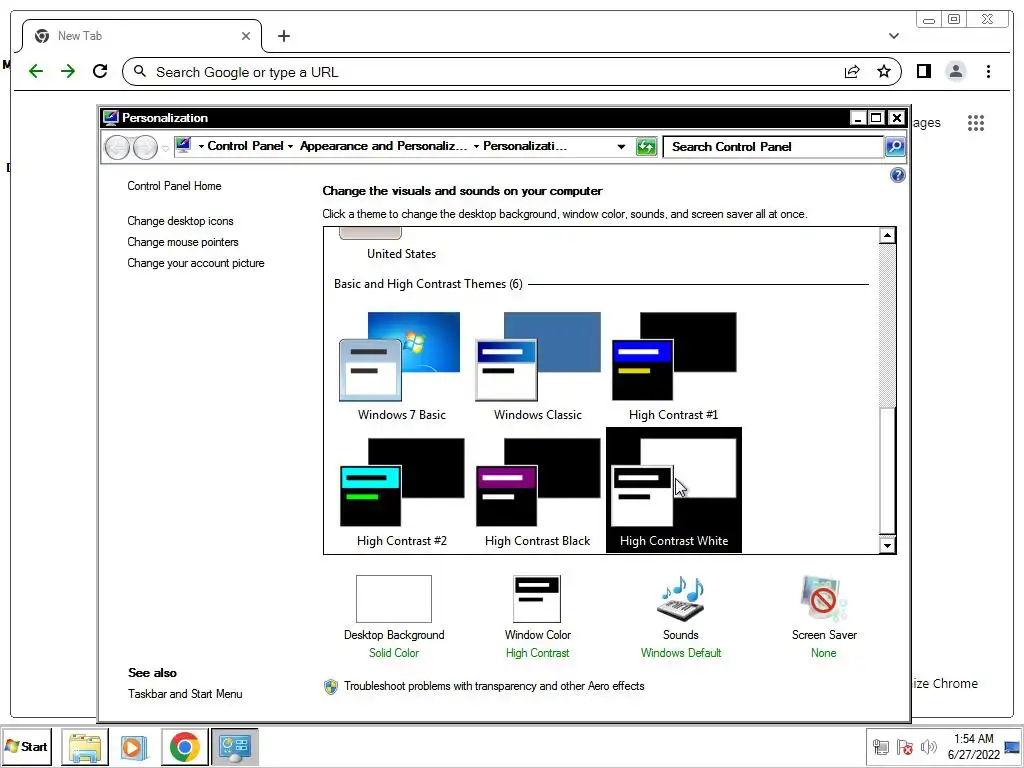Apply High Contrast #2 theme
The width and height of the screenshot is (1024, 768).
[402, 492]
